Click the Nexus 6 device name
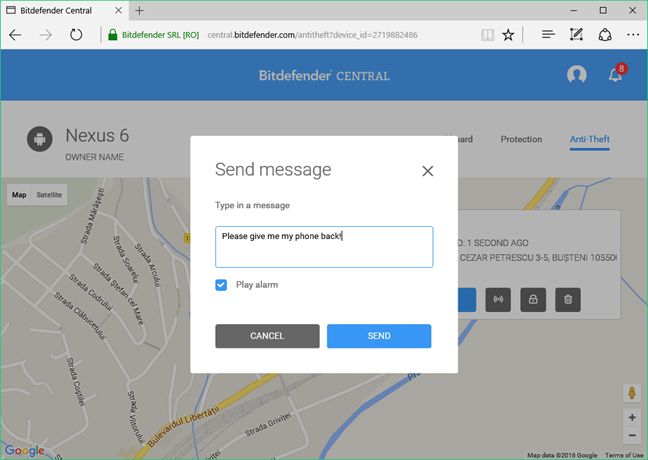 pyautogui.click(x=97, y=136)
